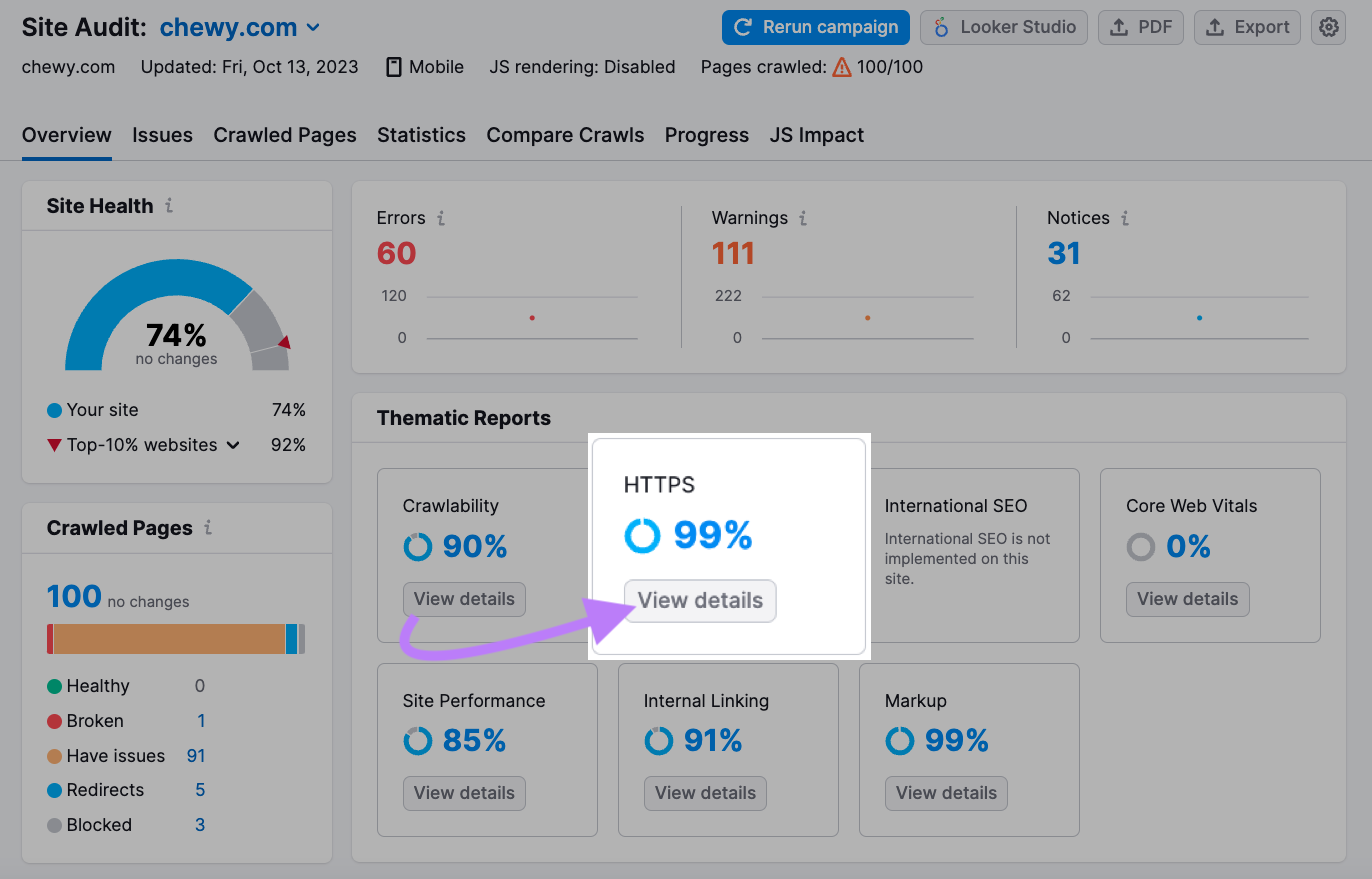Click the blue Your site legend dot
The width and height of the screenshot is (1372, 879).
coord(54,410)
